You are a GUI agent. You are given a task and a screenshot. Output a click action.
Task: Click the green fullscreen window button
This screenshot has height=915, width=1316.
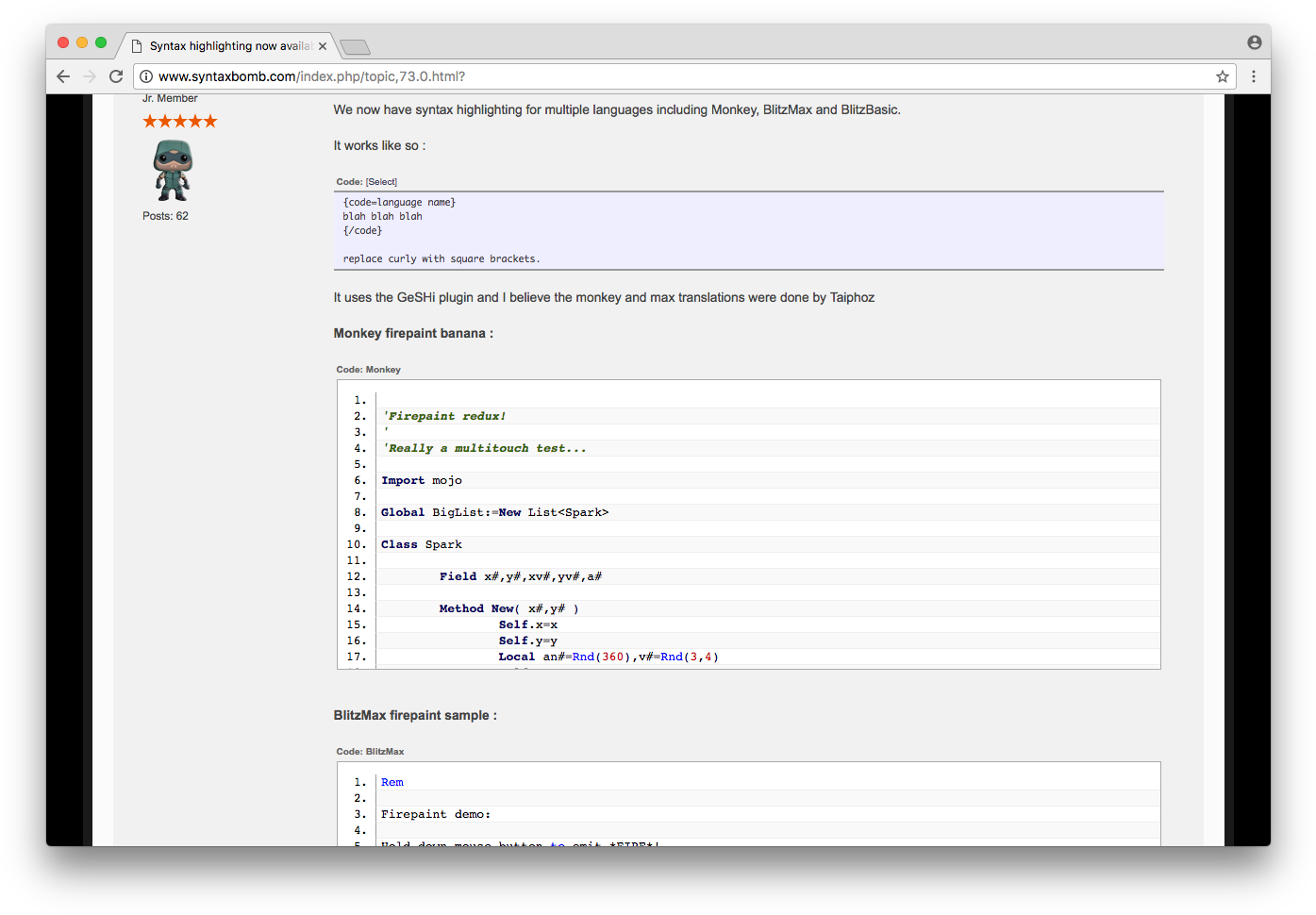(x=101, y=42)
